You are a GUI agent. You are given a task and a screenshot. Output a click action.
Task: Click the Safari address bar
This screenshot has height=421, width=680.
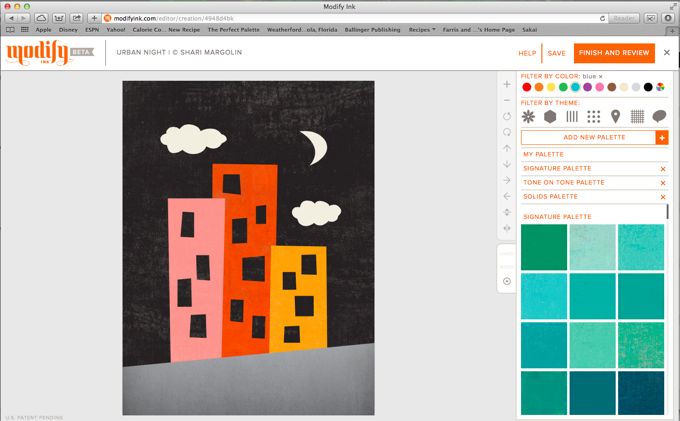point(354,18)
